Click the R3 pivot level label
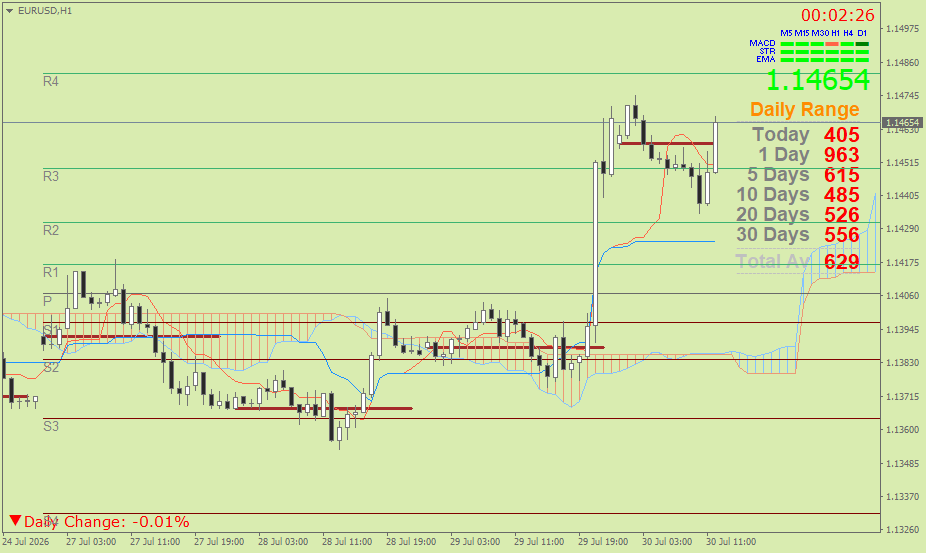This screenshot has width=926, height=553. pos(51,177)
